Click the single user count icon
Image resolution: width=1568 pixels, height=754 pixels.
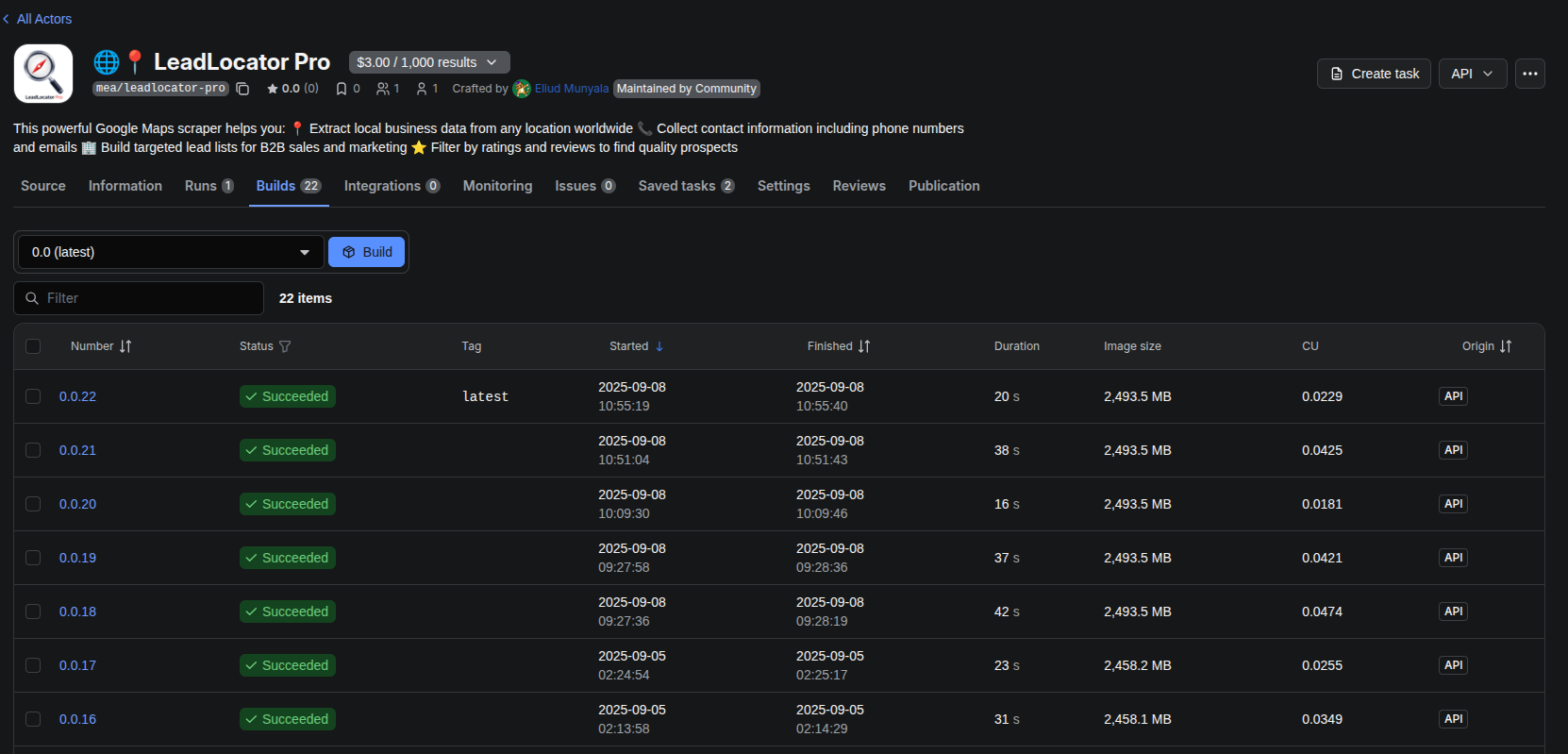click(x=422, y=89)
